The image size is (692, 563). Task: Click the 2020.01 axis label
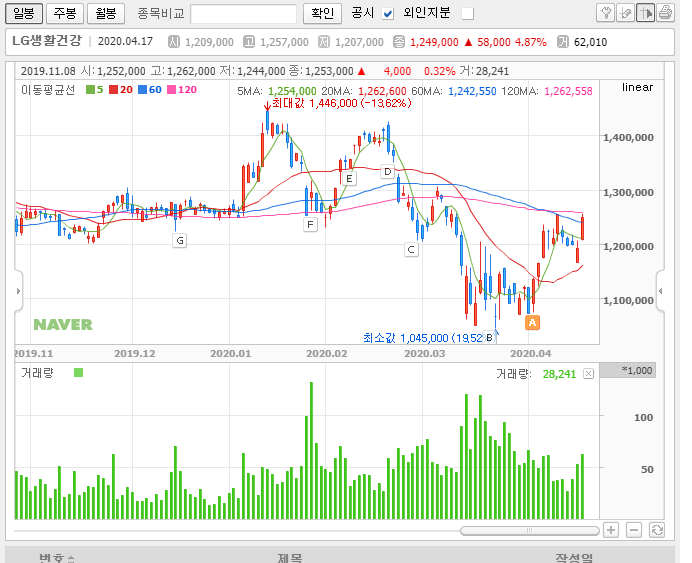230,353
